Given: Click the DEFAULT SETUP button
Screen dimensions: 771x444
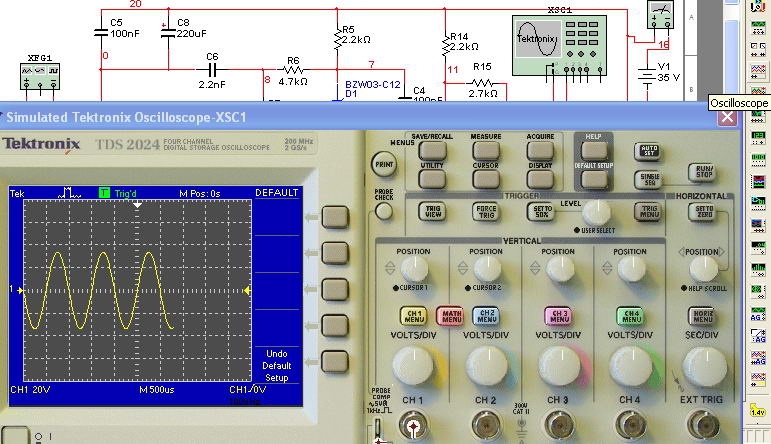Looking at the screenshot, I should pos(593,179).
